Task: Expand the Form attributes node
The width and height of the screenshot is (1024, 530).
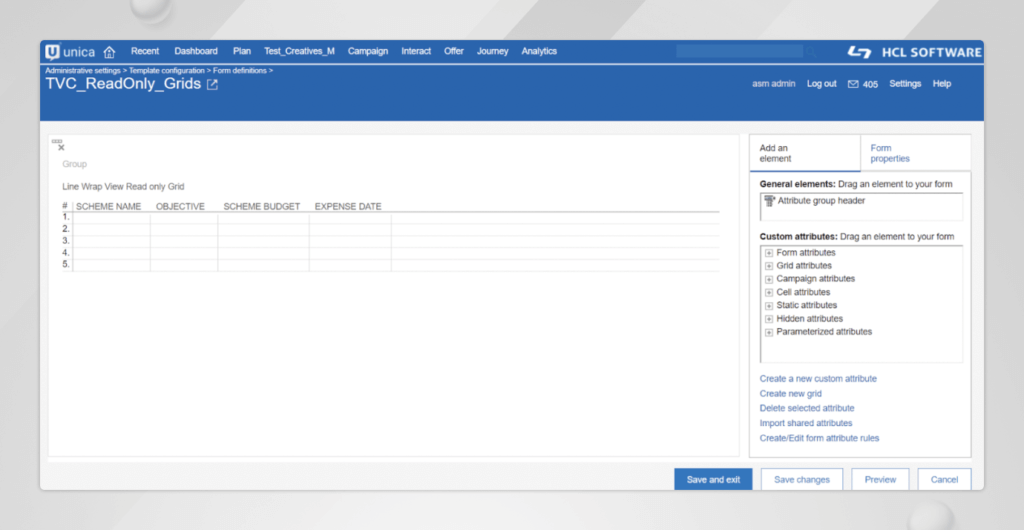Action: click(768, 253)
